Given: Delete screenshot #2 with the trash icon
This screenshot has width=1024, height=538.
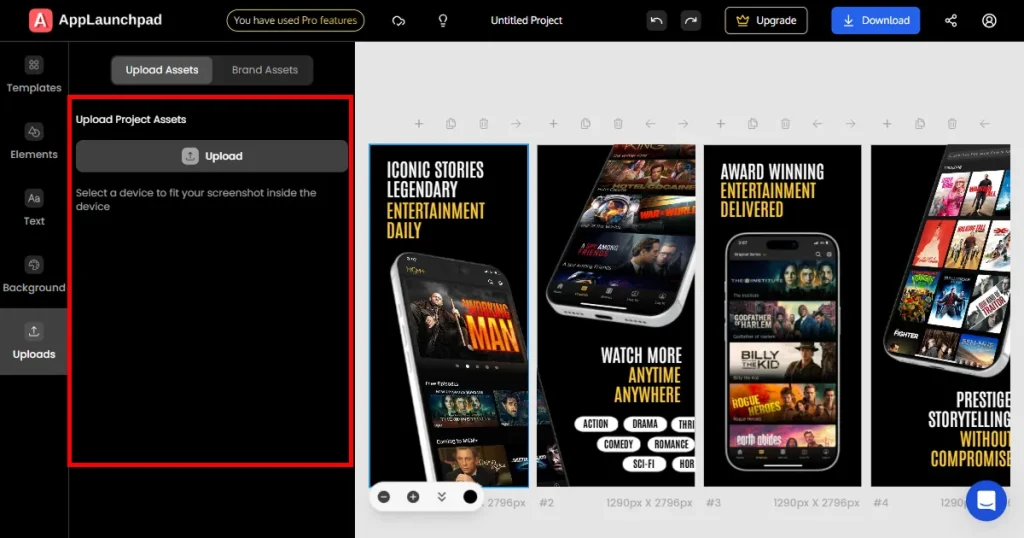Looking at the screenshot, I should pyautogui.click(x=618, y=123).
